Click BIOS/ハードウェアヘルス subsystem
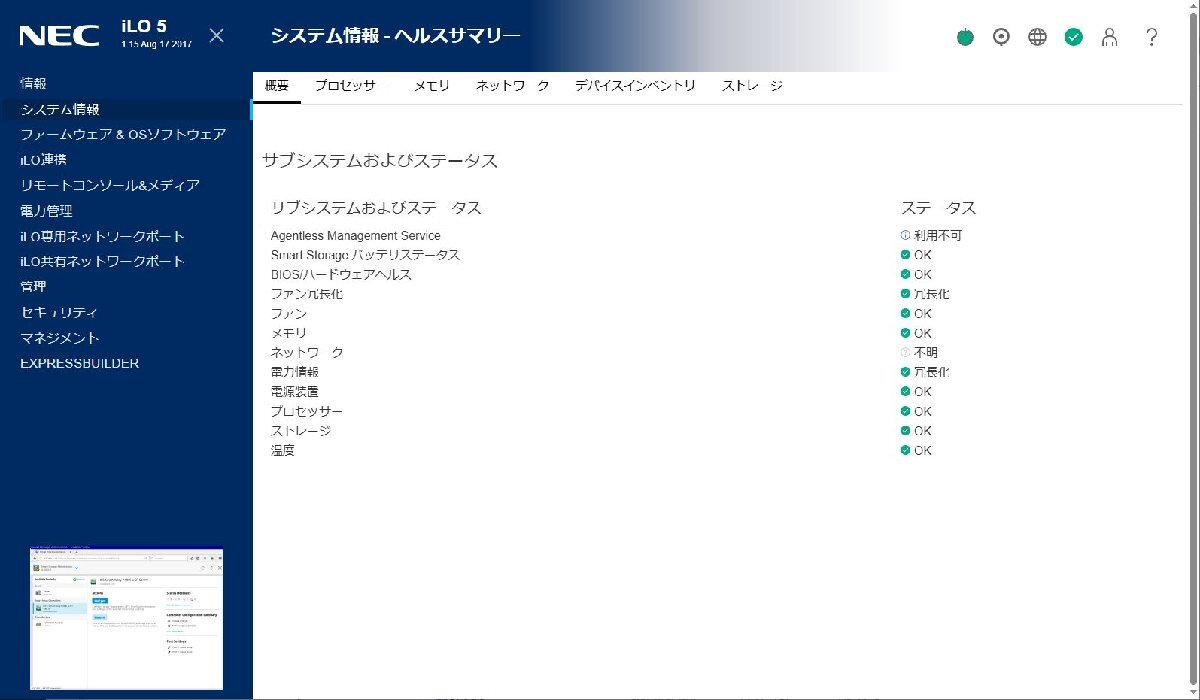Image resolution: width=1200 pixels, height=700 pixels. point(341,274)
